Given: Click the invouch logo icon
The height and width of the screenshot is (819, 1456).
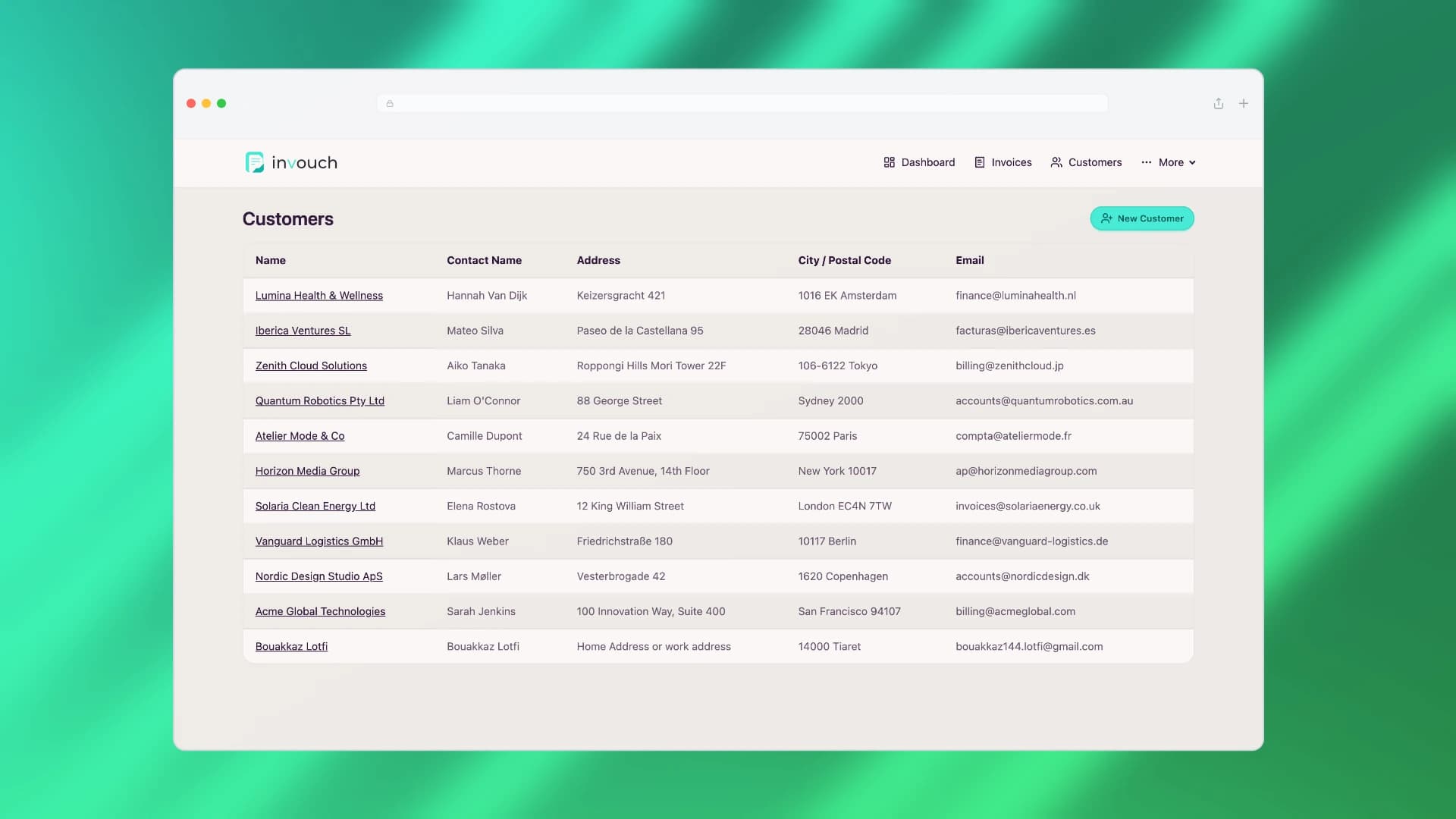Looking at the screenshot, I should (x=255, y=162).
